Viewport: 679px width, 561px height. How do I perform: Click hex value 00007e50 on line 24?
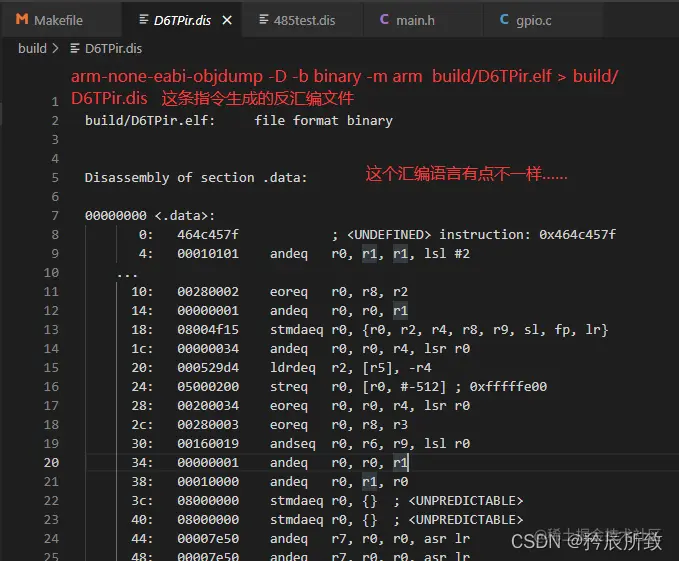click(208, 539)
